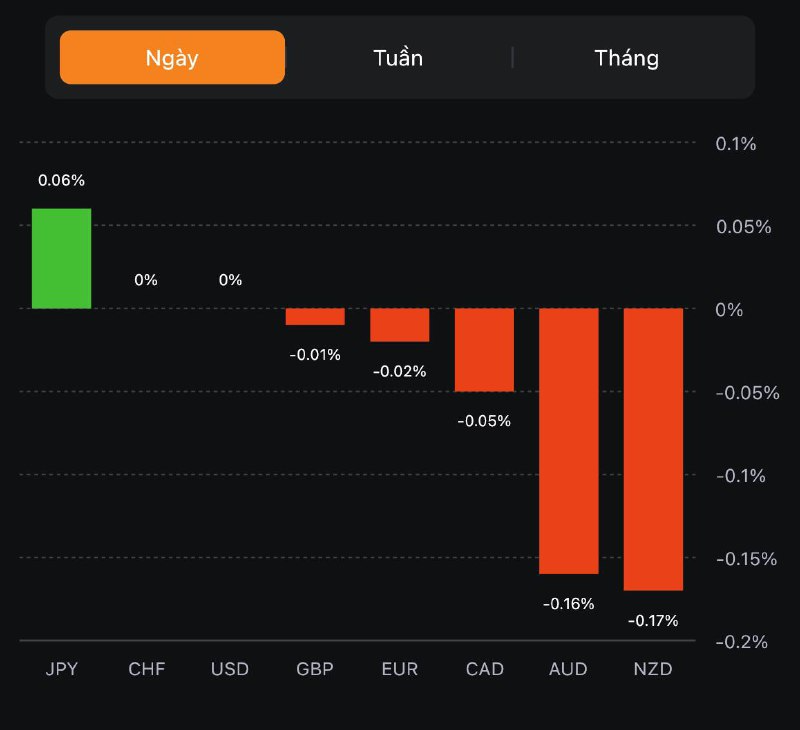Open the Tháng tab

click(x=627, y=57)
